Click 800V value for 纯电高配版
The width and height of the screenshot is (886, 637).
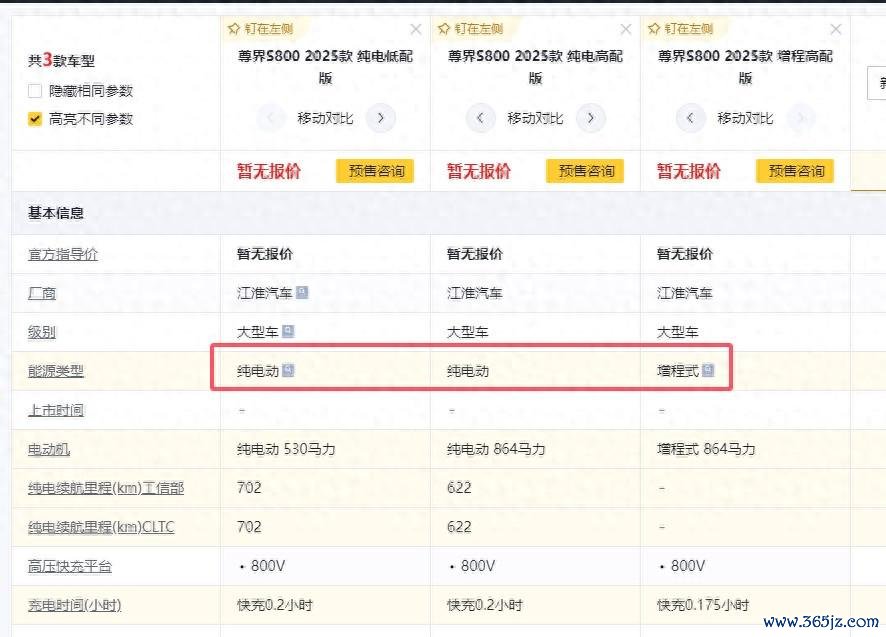pyautogui.click(x=478, y=566)
